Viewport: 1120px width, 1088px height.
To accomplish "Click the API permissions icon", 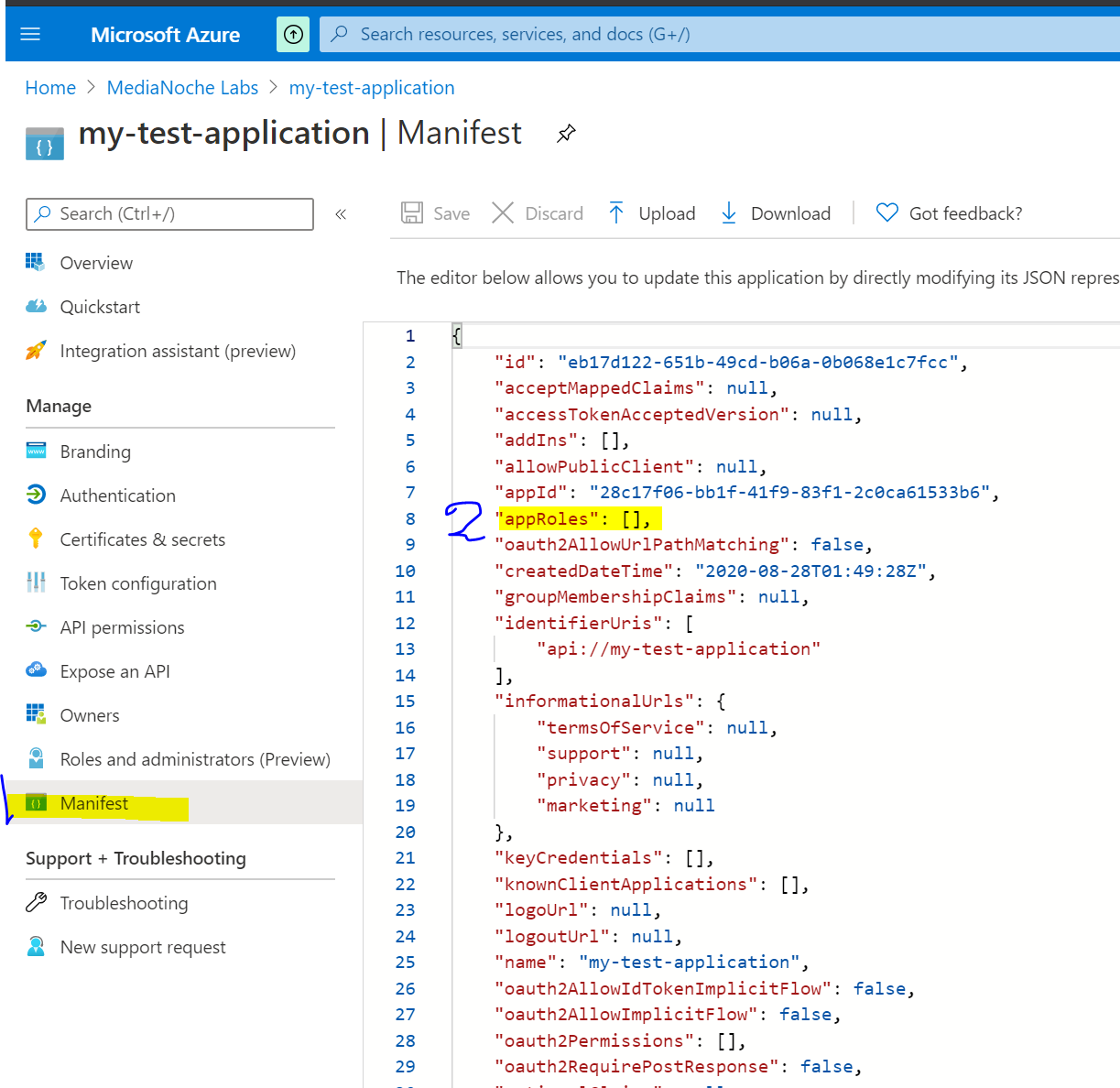I will pyautogui.click(x=36, y=627).
